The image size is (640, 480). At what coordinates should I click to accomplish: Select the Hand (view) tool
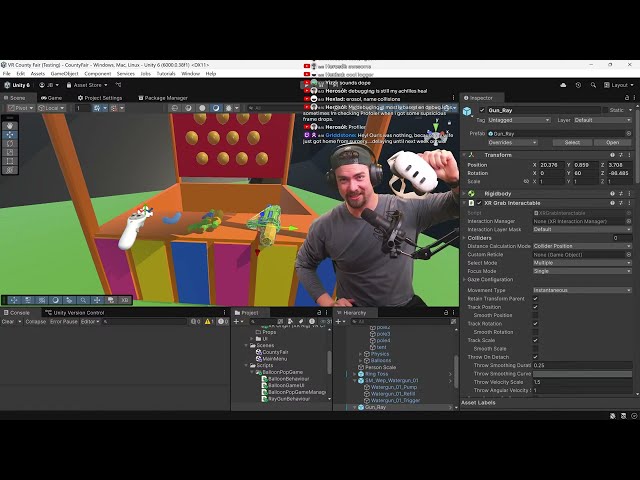pyautogui.click(x=10, y=126)
